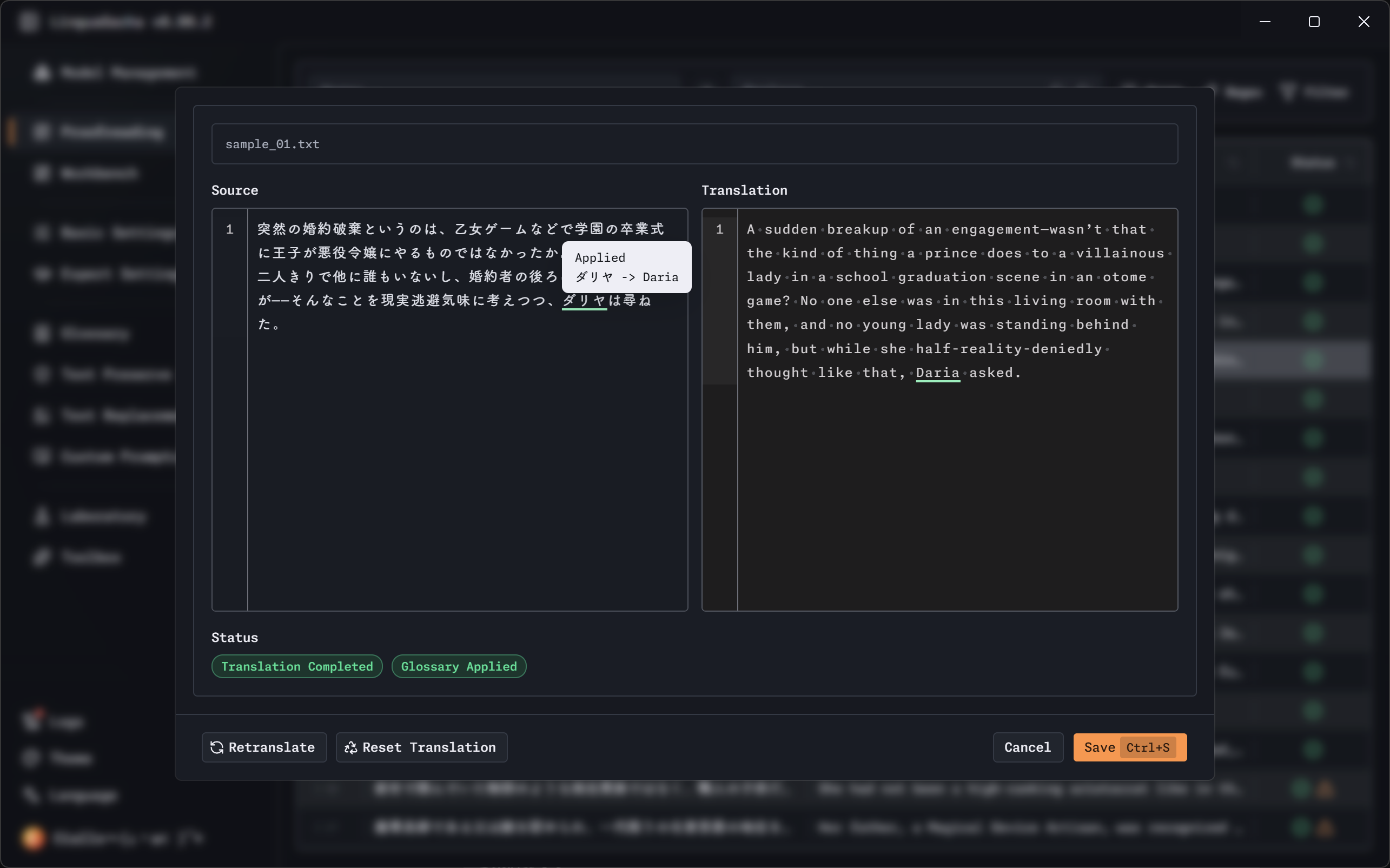Maximize the application window
This screenshot has width=1390, height=868.
coord(1314,22)
